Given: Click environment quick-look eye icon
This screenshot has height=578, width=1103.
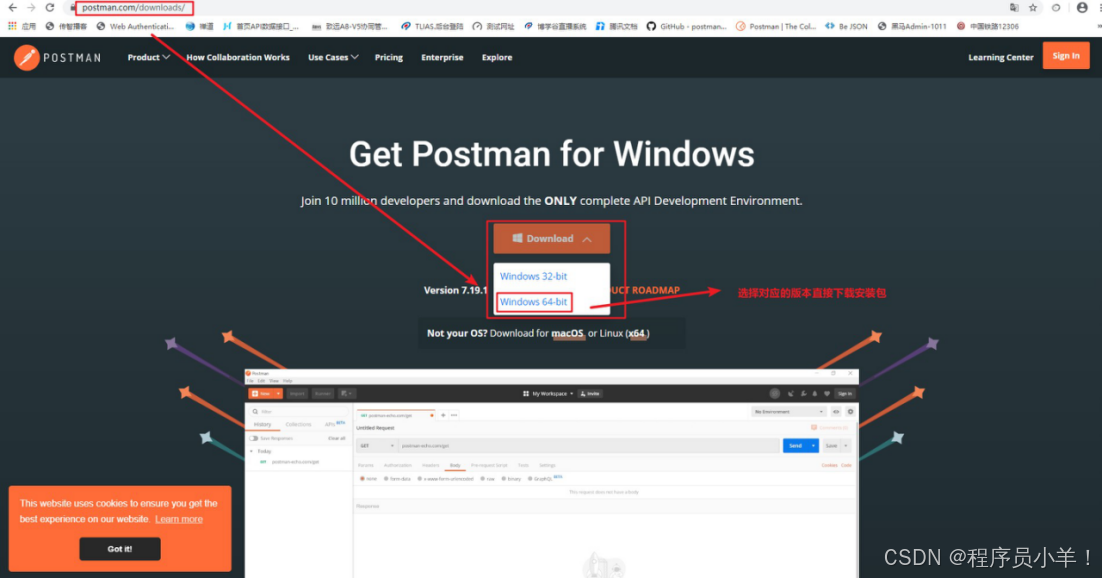Looking at the screenshot, I should click(836, 411).
